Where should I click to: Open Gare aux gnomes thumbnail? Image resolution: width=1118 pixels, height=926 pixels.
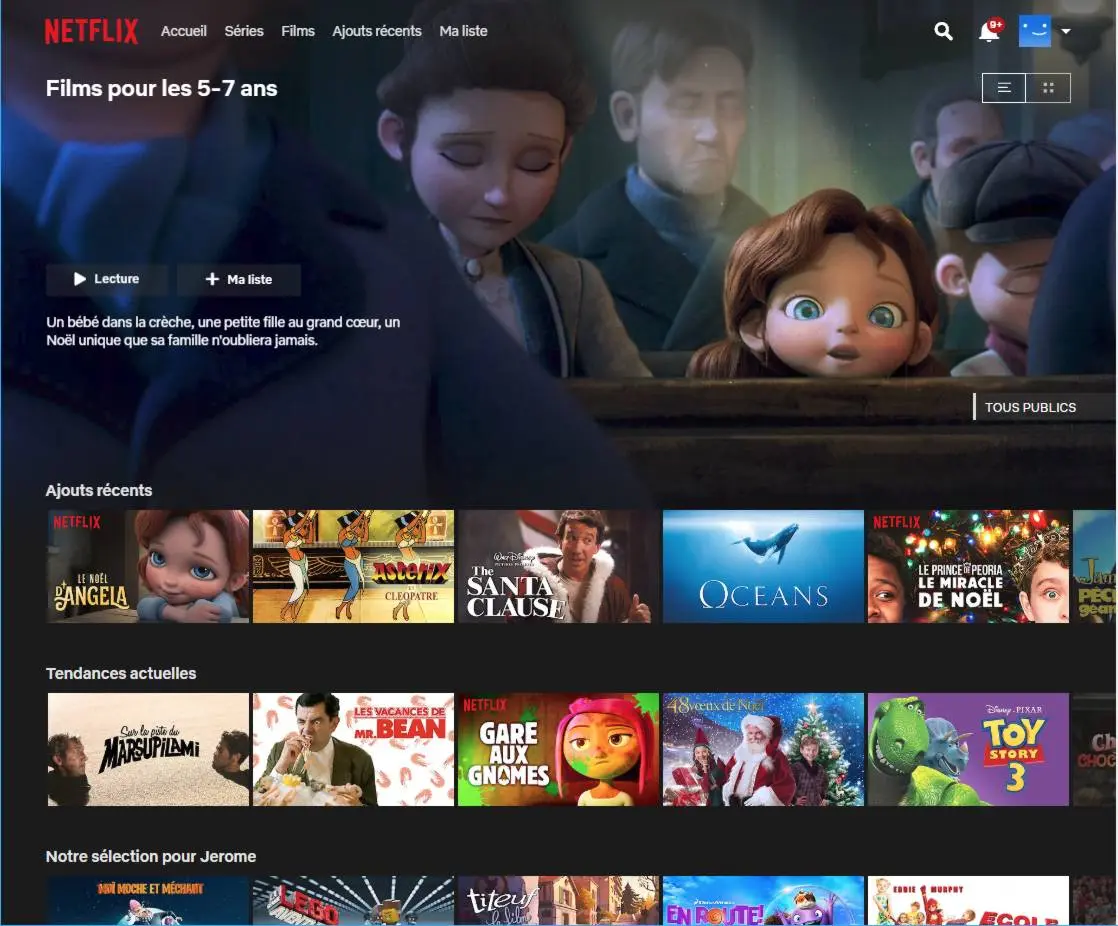pos(558,749)
